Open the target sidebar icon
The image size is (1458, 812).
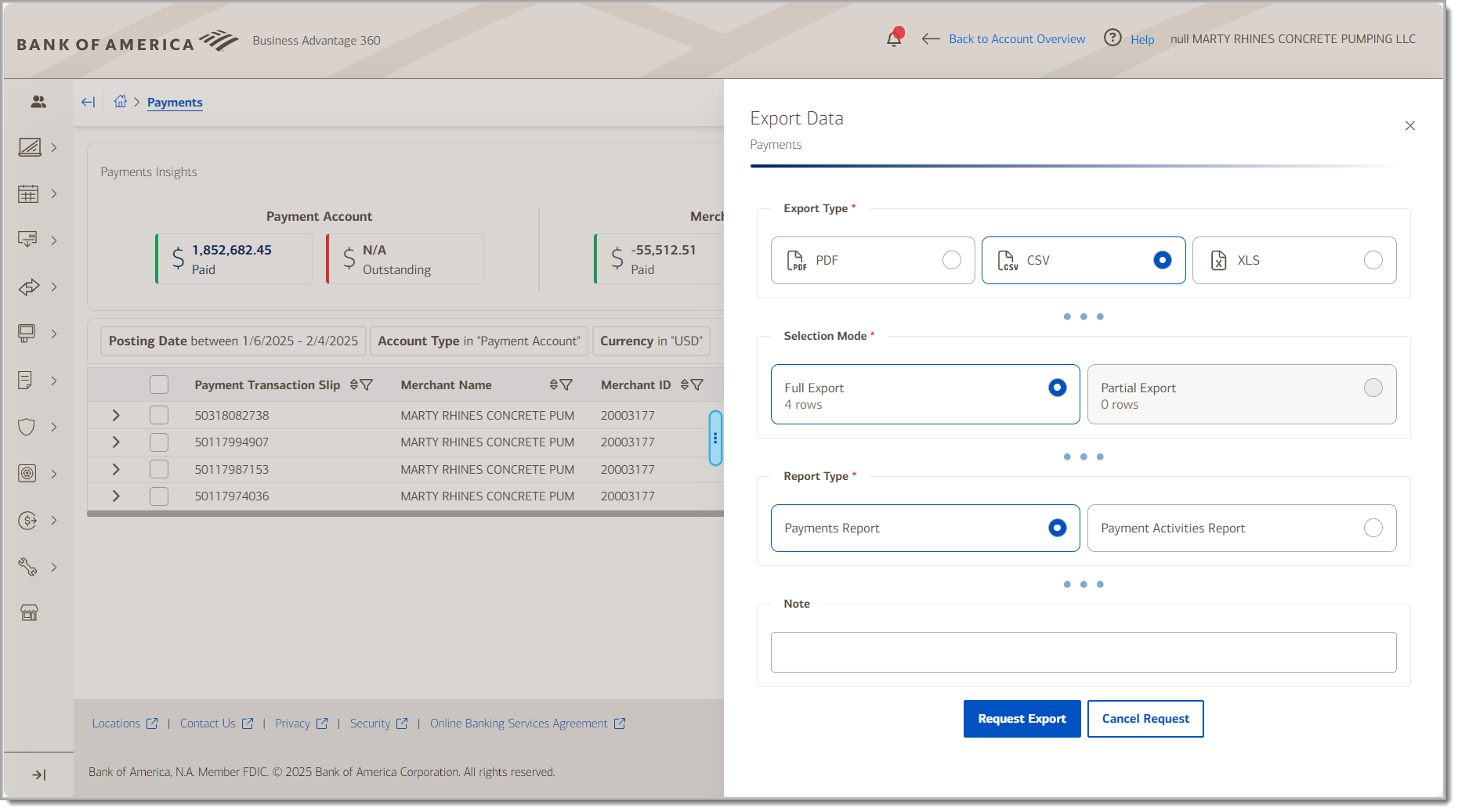click(x=27, y=474)
